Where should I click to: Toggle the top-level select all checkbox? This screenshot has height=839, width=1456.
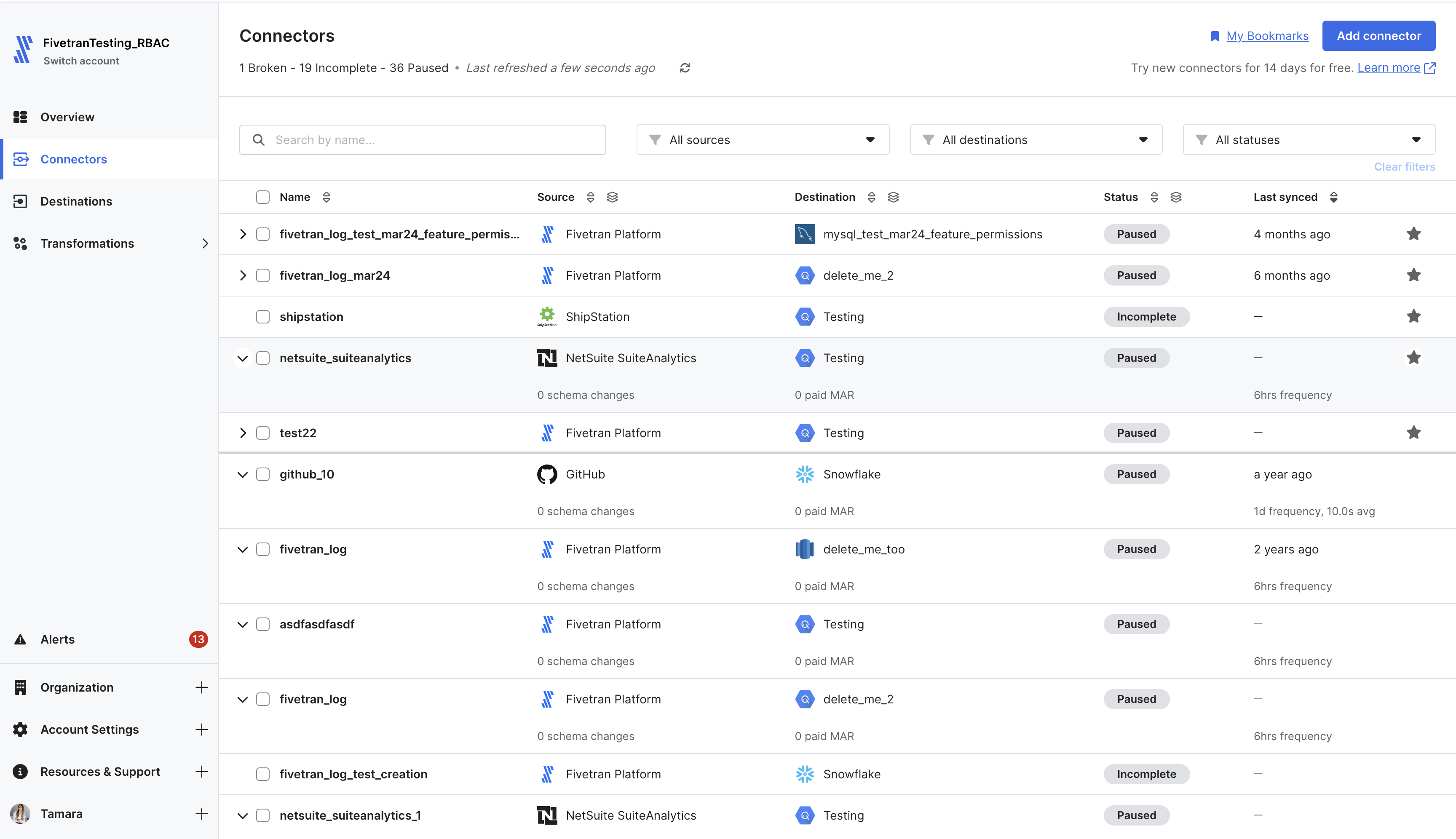262,197
